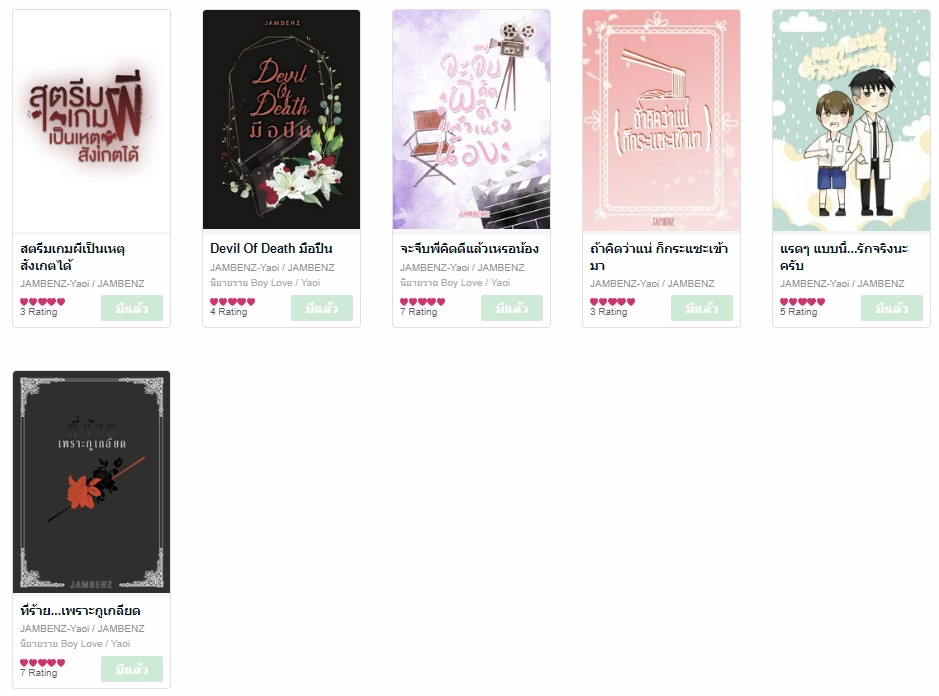
Task: Click the แรดๆ แบบนี้...รักจริงนะครับ title
Action: (844, 256)
